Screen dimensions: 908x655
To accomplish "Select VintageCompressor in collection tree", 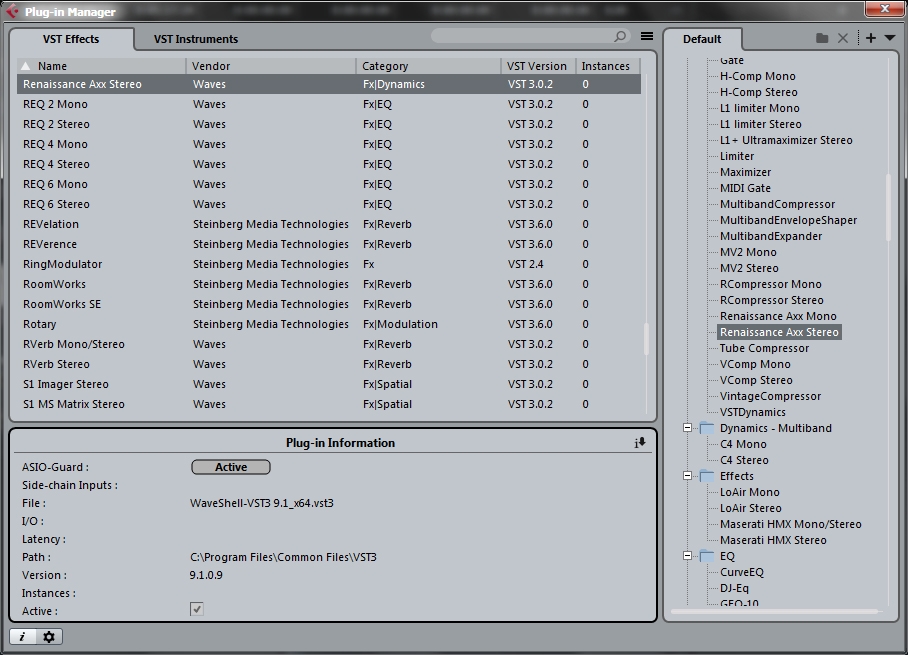I will tap(770, 396).
